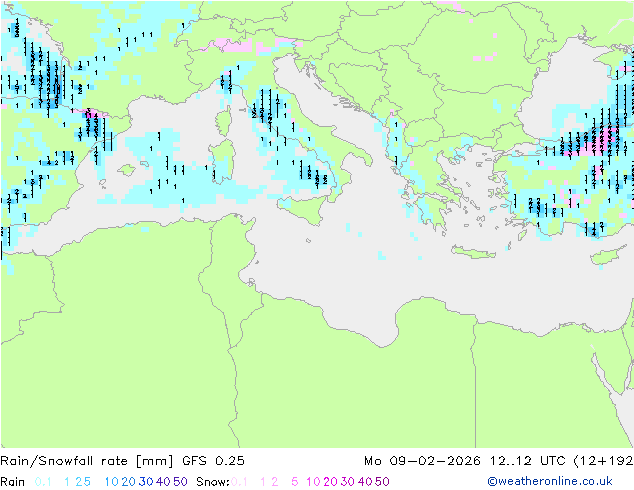Viewport: 634px width, 490px height.
Task: Pick the rain legend 5 value
Action: coord(87,482)
